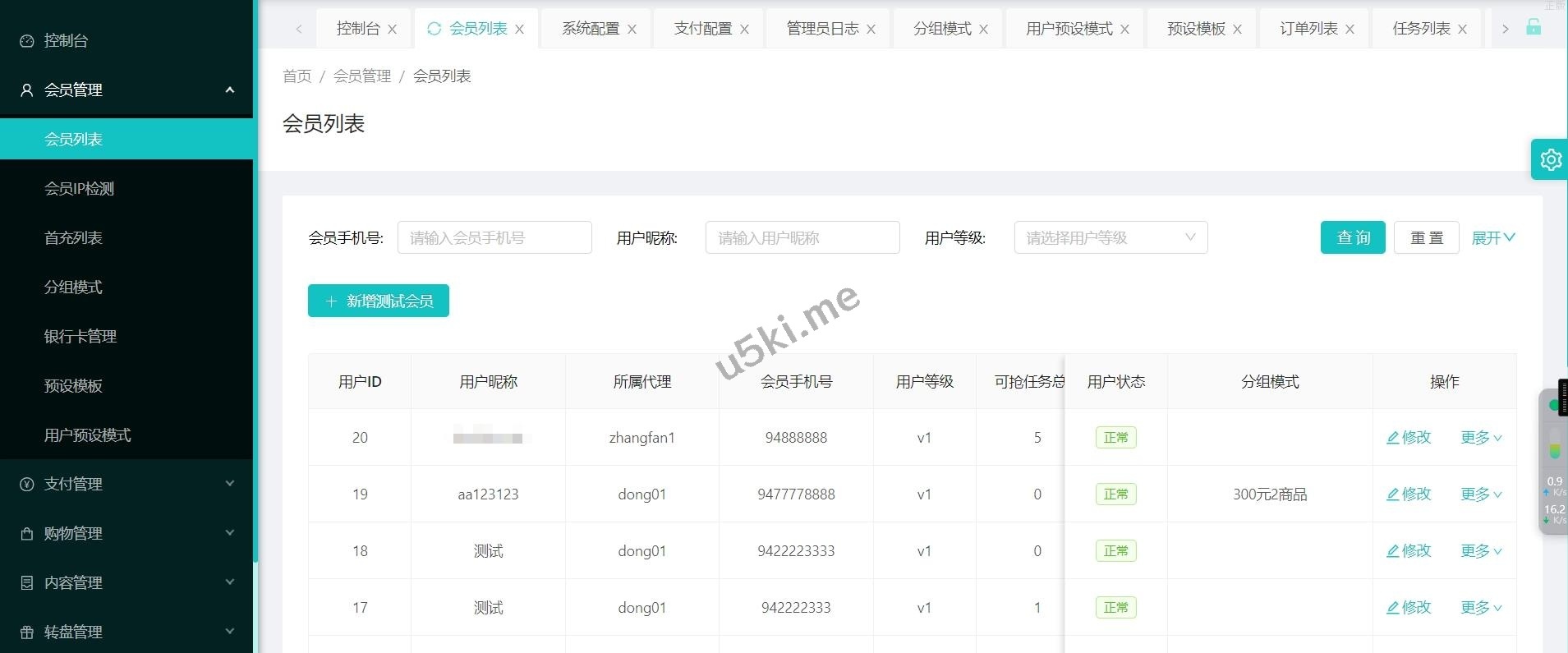The image size is (1568, 653).
Task: Open the 用户等级 select dropdown
Action: [1110, 238]
